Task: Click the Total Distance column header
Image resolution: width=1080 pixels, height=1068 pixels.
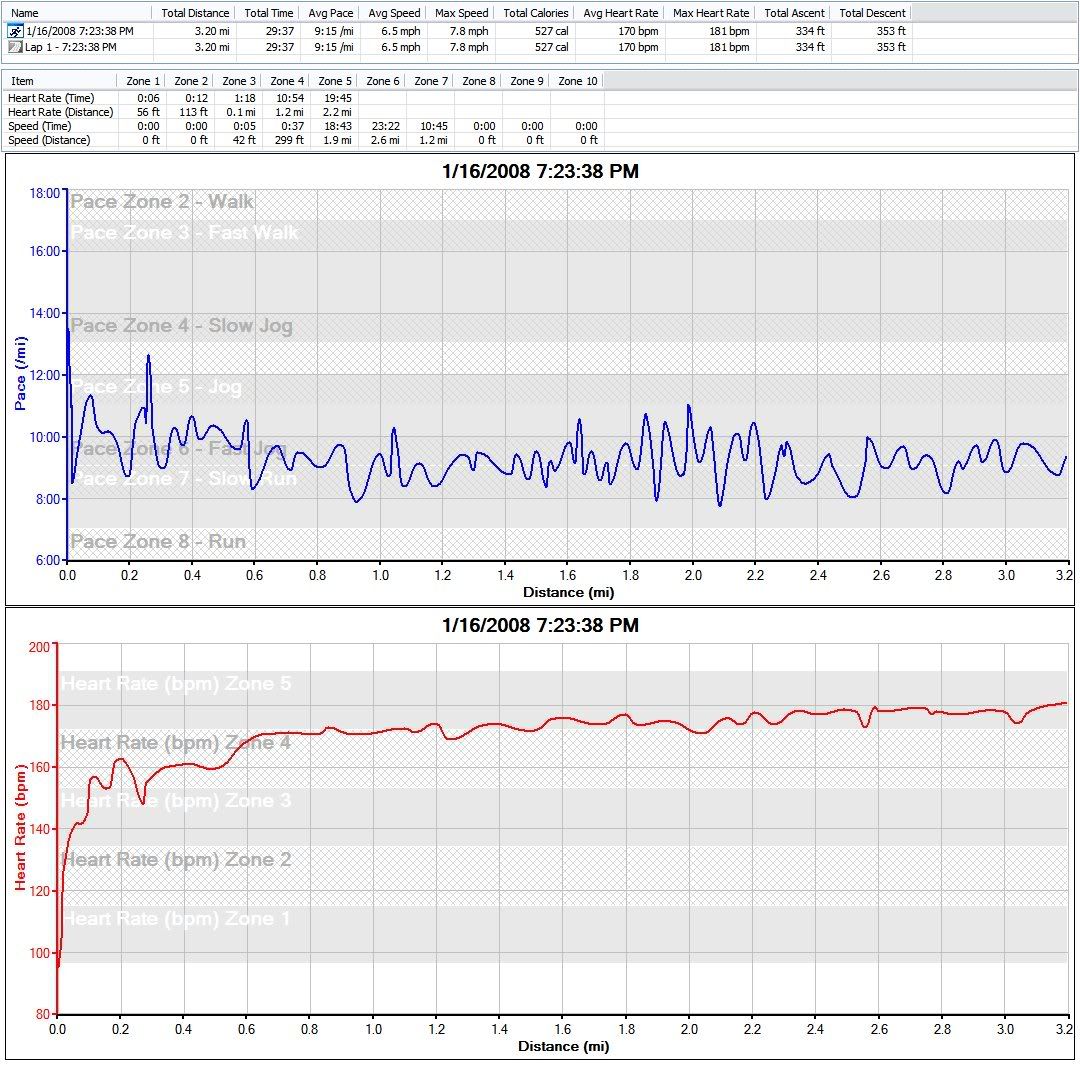Action: 195,13
